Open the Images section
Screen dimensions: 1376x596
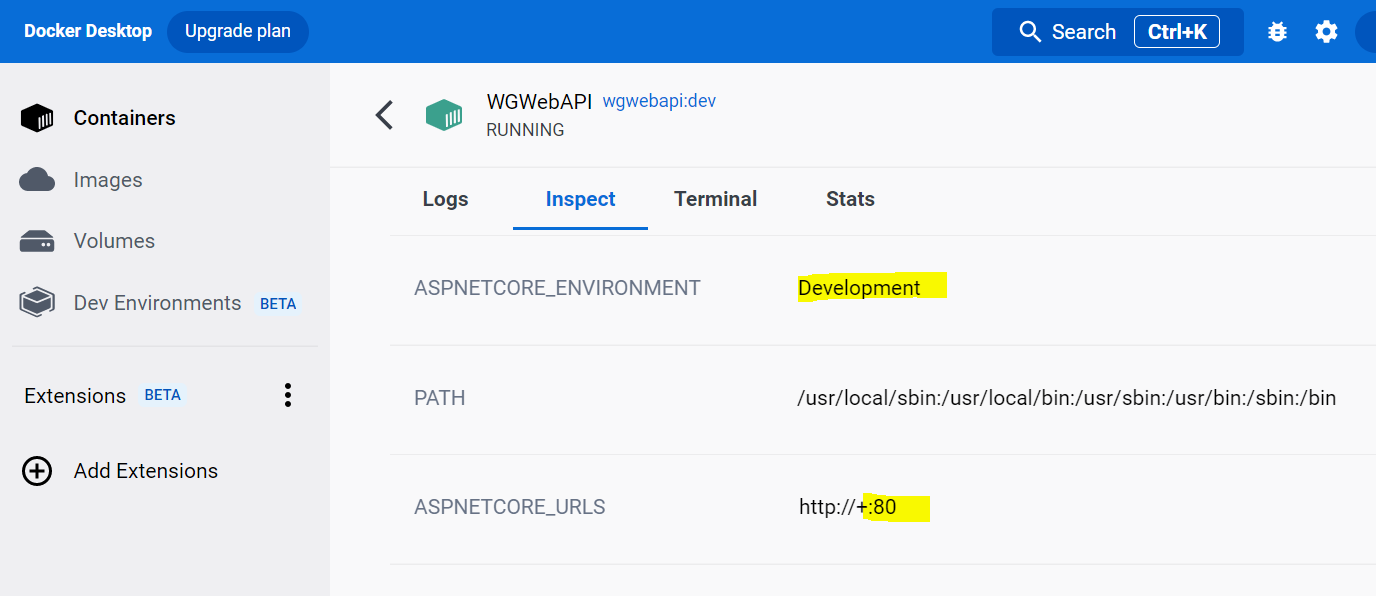click(x=108, y=180)
